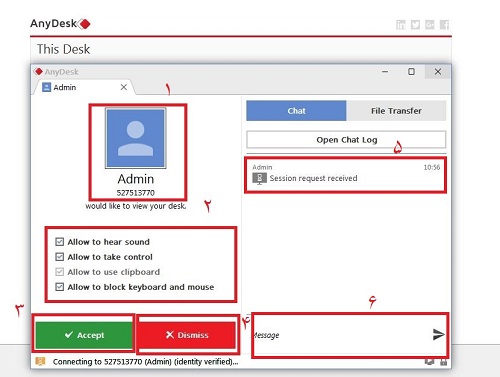Switch to the Chat tab
The height and width of the screenshot is (377, 500).
click(x=296, y=111)
